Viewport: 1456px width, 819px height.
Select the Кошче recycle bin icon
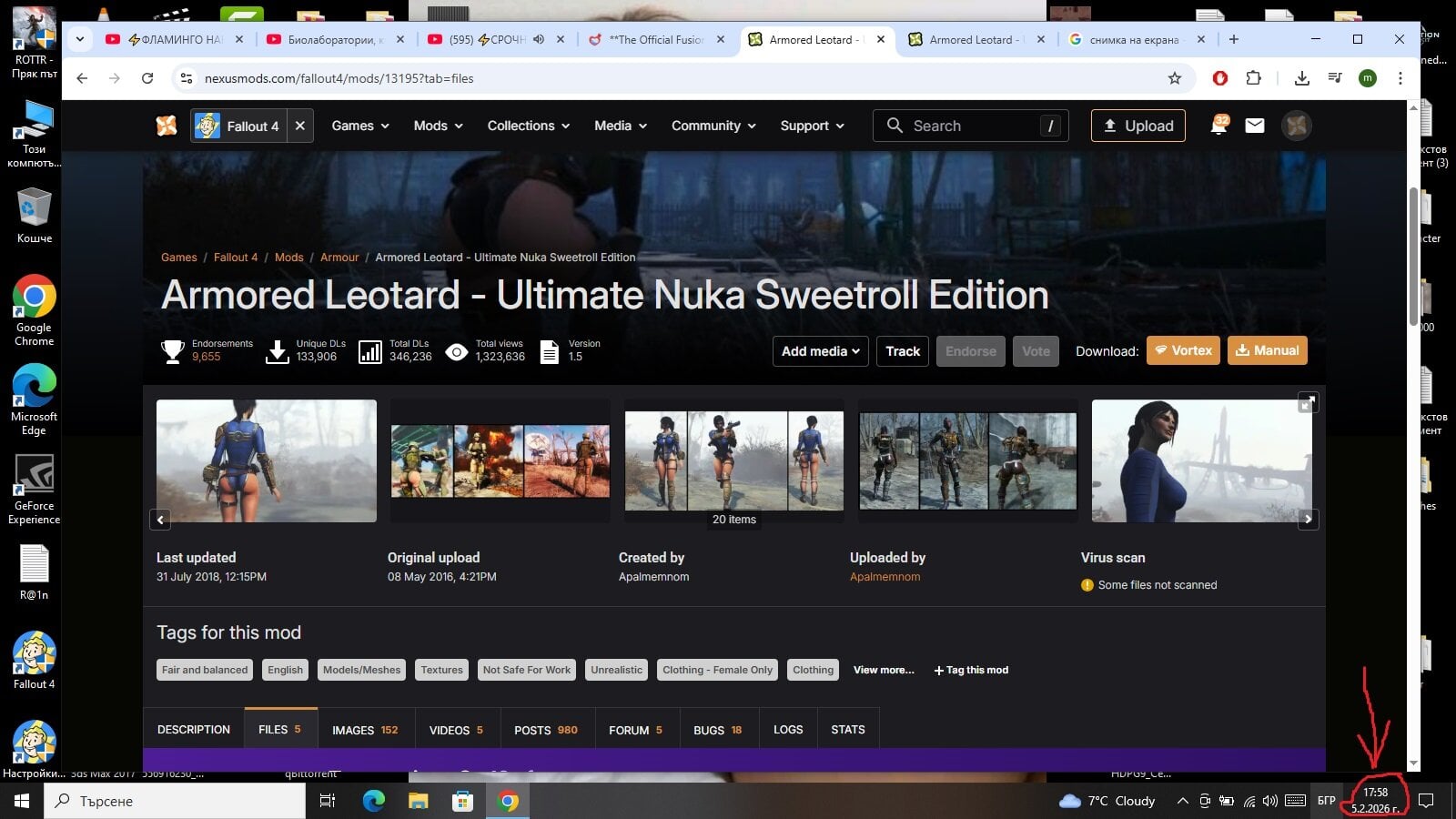[x=34, y=216]
